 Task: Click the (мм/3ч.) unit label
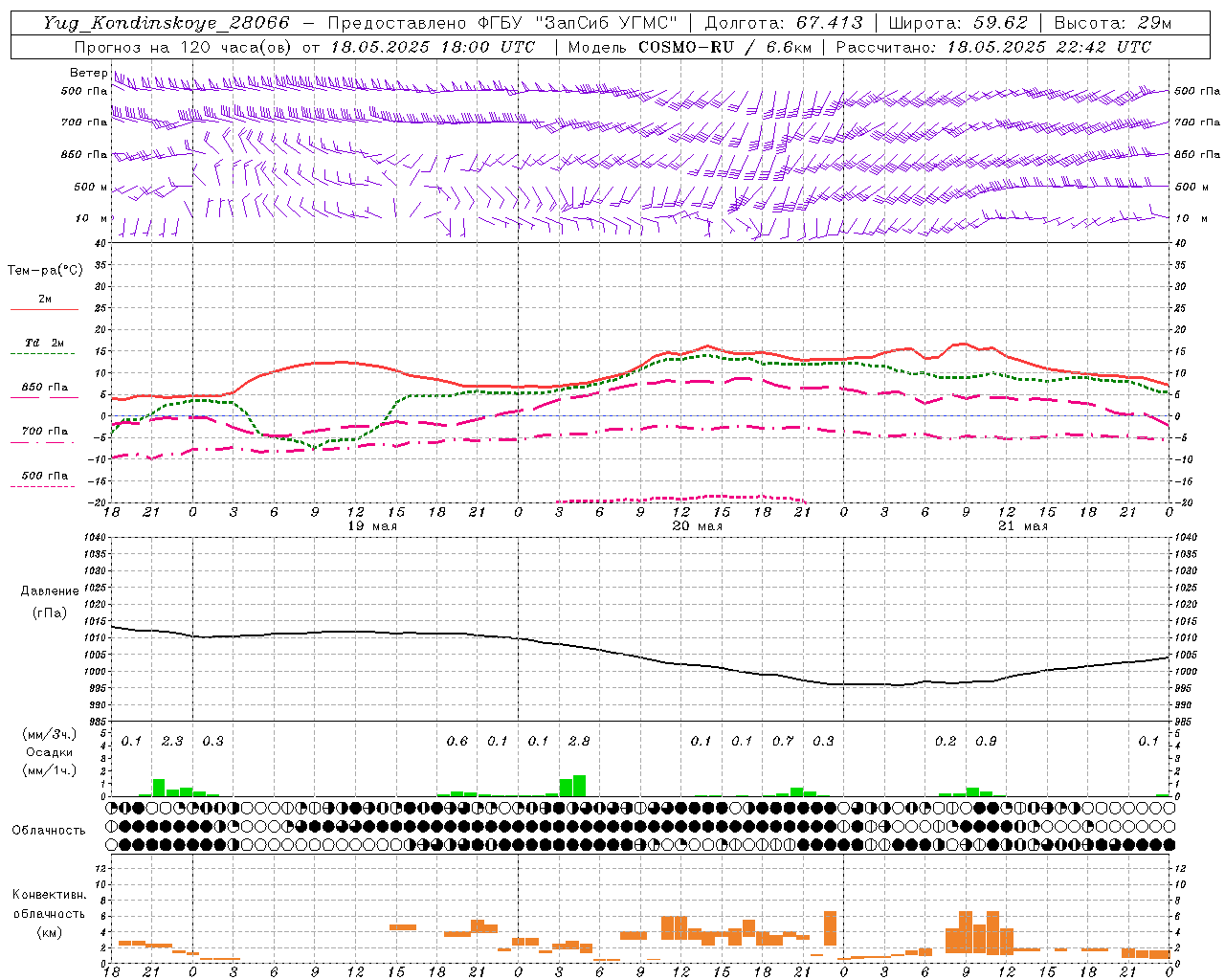pyautogui.click(x=50, y=734)
